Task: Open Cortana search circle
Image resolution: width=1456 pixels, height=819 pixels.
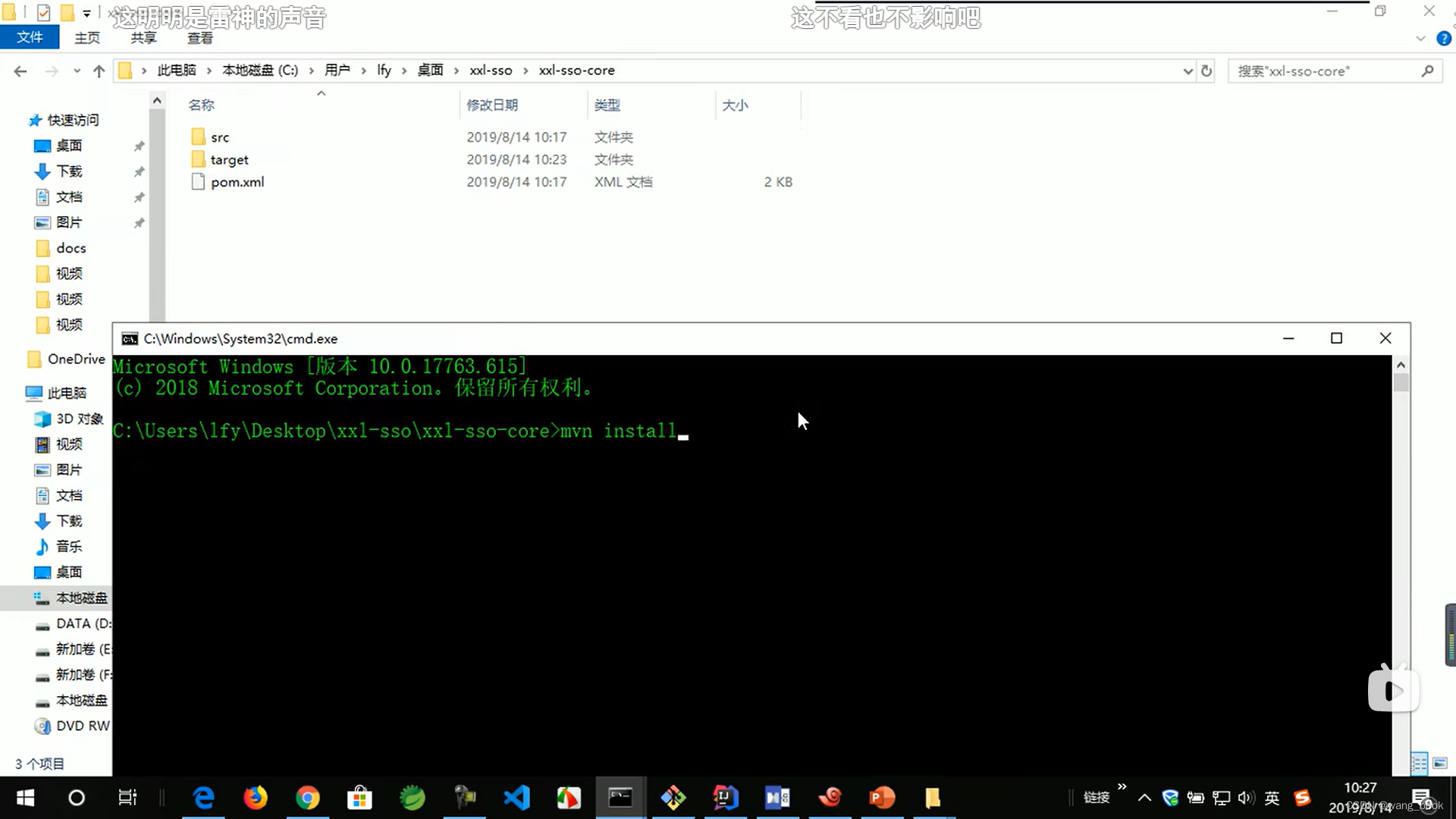Action: pyautogui.click(x=77, y=798)
